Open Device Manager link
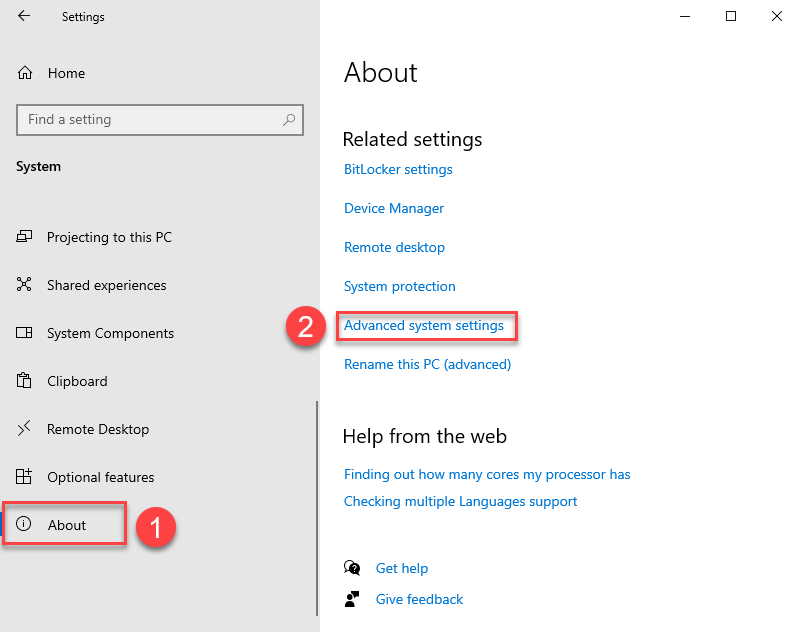This screenshot has width=800, height=632. point(394,208)
